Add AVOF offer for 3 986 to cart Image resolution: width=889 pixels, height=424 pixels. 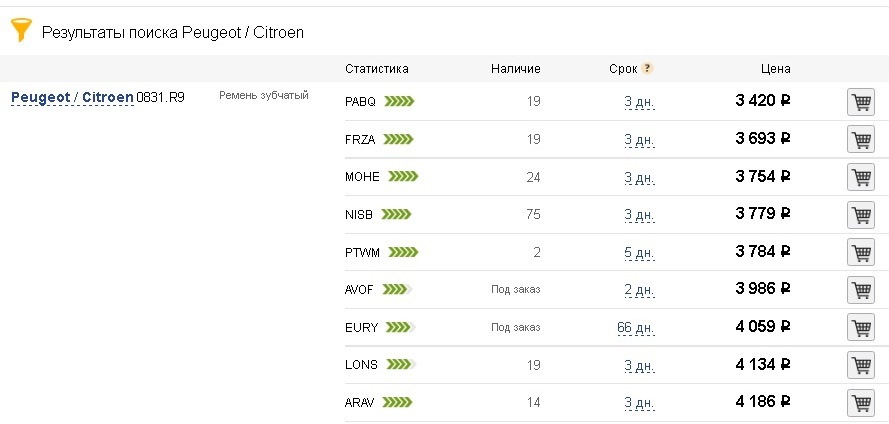point(861,290)
